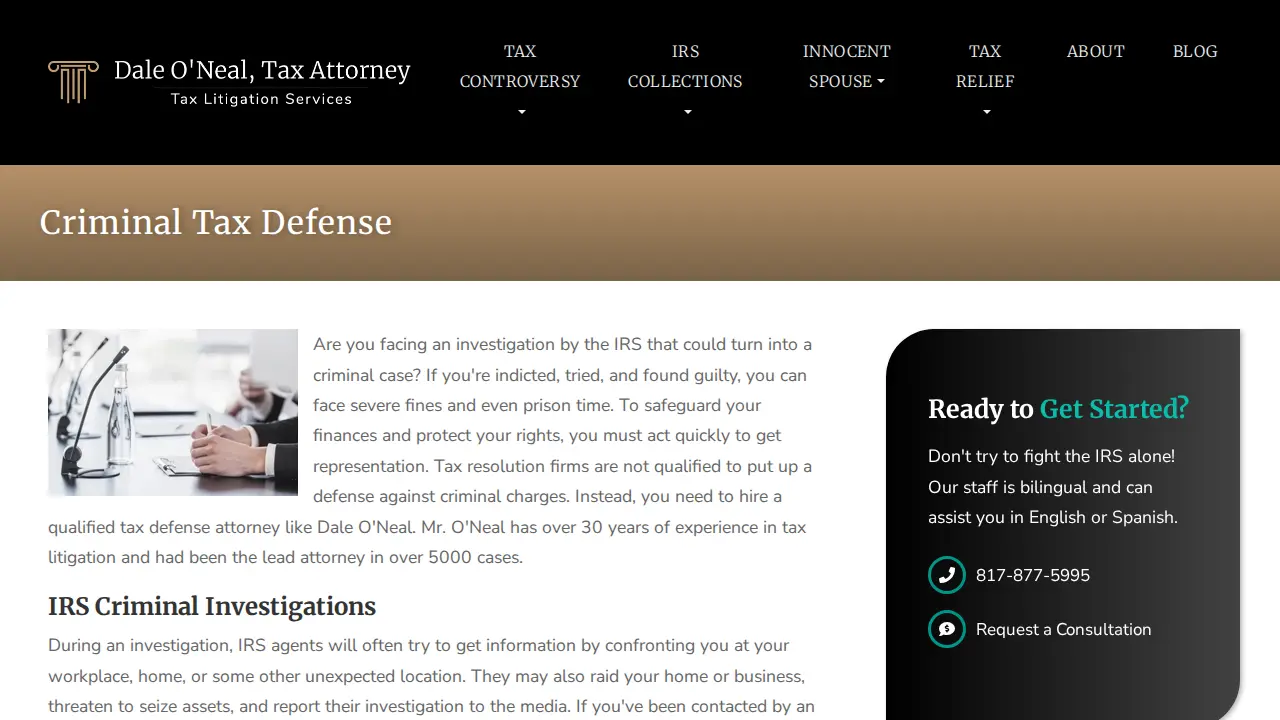
Task: Click the "Don't try to fight the IRS alone!" text
Action: click(x=1051, y=456)
